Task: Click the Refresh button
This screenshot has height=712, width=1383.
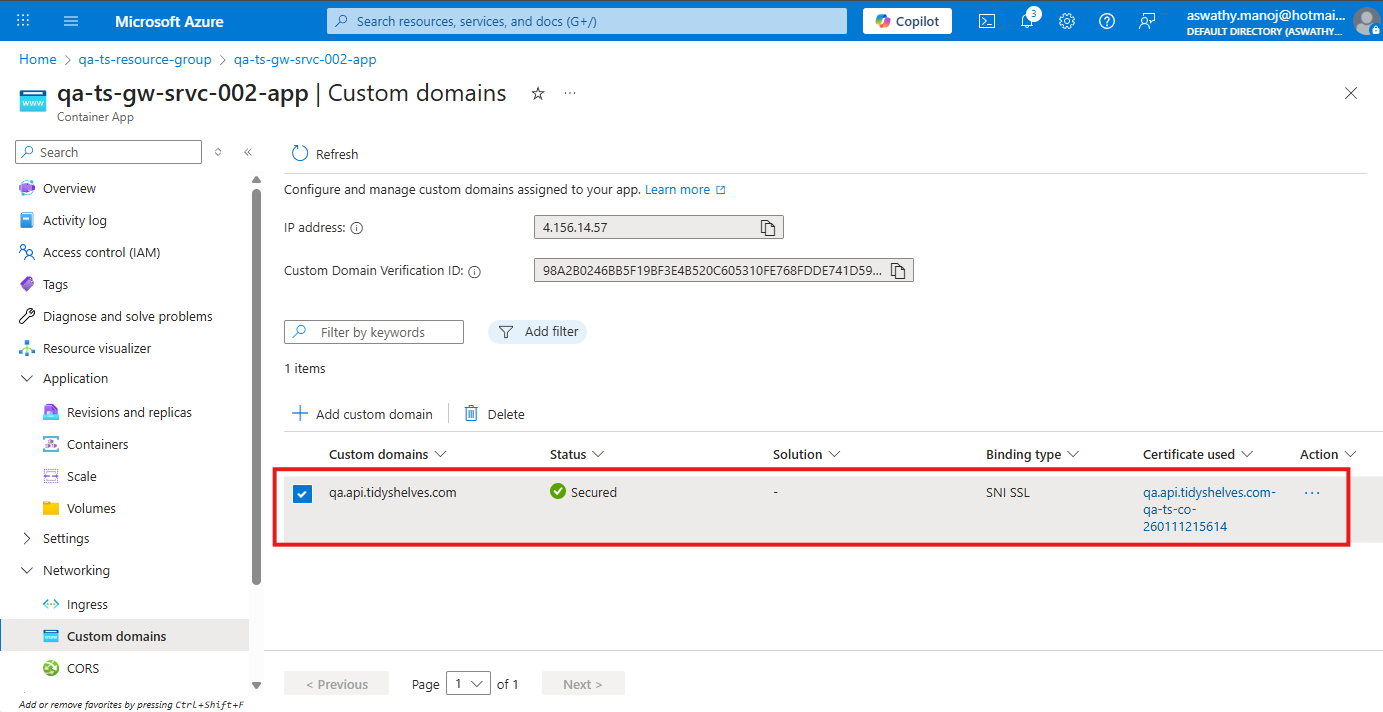Action: tap(325, 154)
